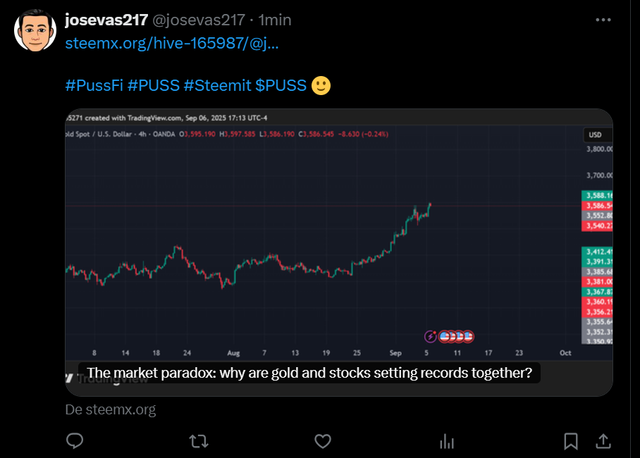Bookmark this tweet
Screen dimensions: 640x458
571,441
